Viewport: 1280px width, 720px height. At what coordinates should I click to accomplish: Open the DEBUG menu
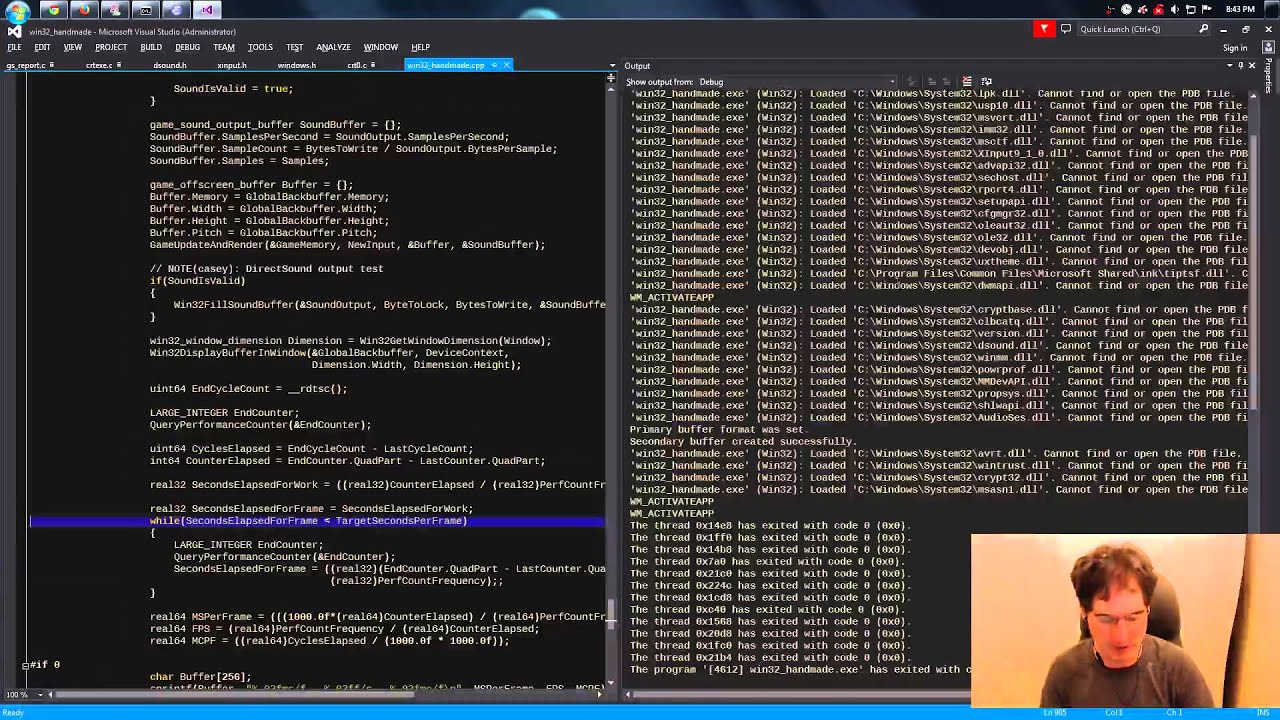187,47
